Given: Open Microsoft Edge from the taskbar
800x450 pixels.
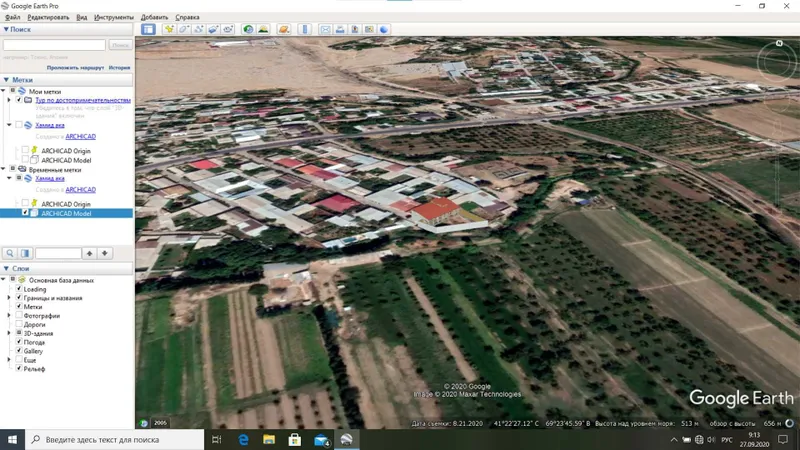Looking at the screenshot, I should click(243, 439).
